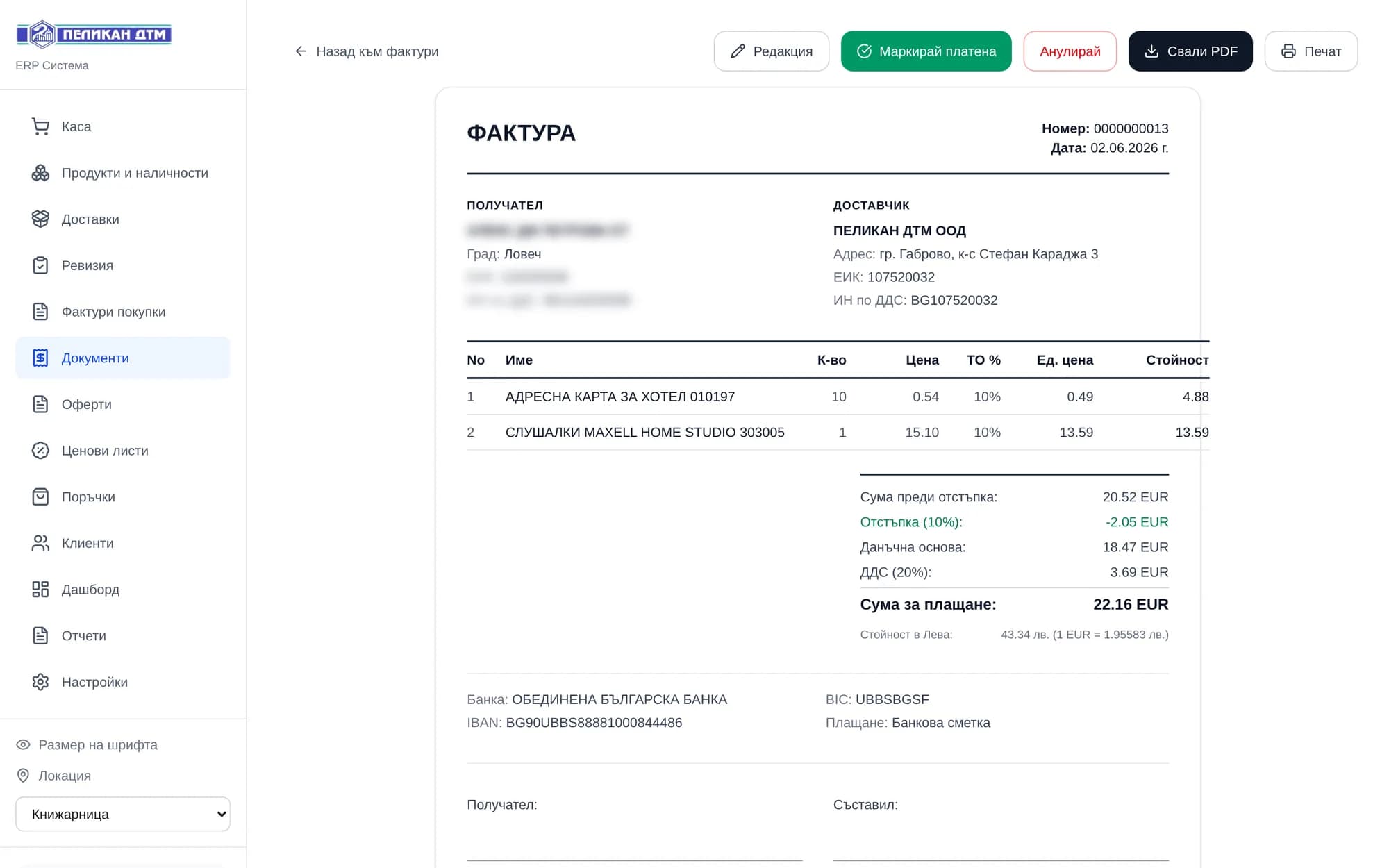Screen dimensions: 1389x868
Task: Click the Поръчки shopping bag icon
Action: coord(40,496)
